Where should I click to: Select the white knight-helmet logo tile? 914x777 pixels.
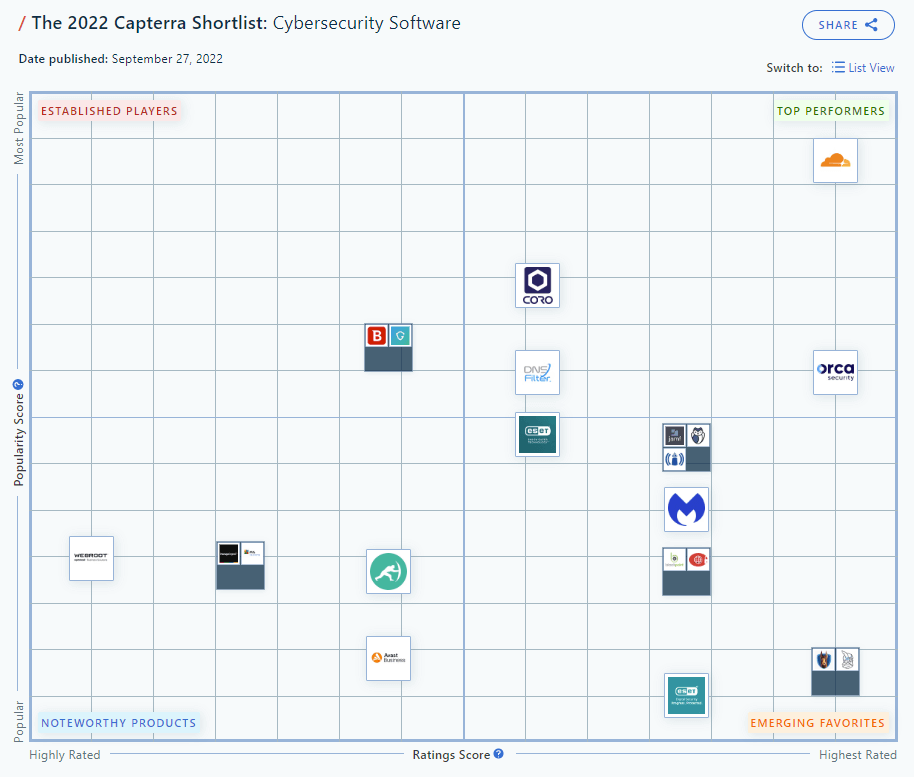tap(847, 660)
